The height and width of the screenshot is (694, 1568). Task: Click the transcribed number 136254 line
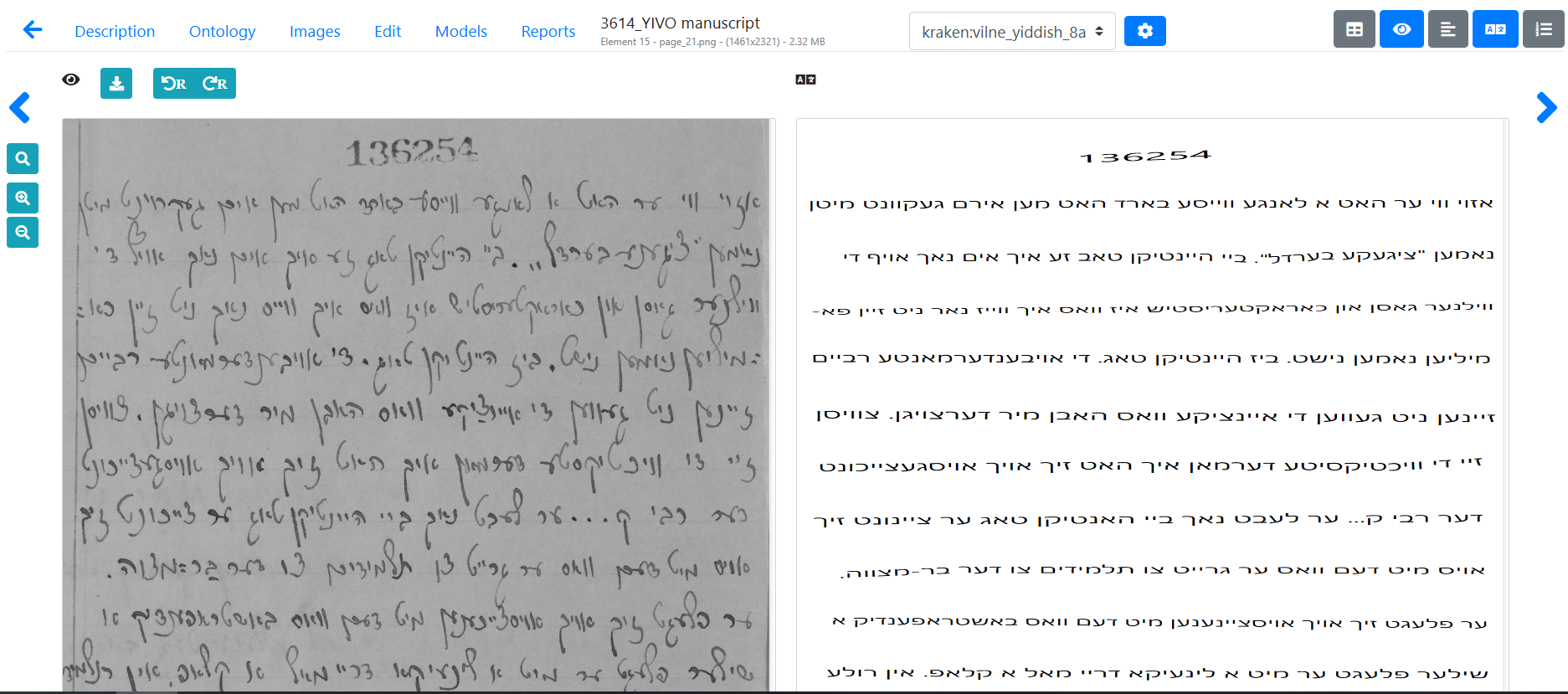(x=1145, y=157)
